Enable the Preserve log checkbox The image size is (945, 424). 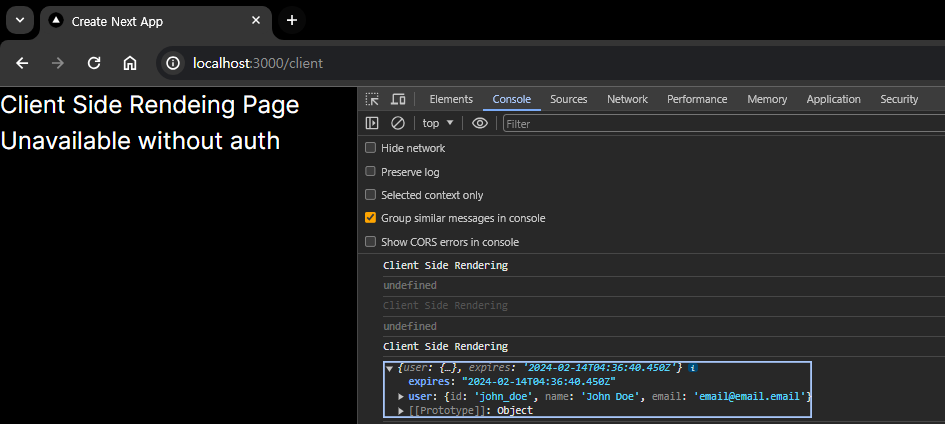(370, 172)
